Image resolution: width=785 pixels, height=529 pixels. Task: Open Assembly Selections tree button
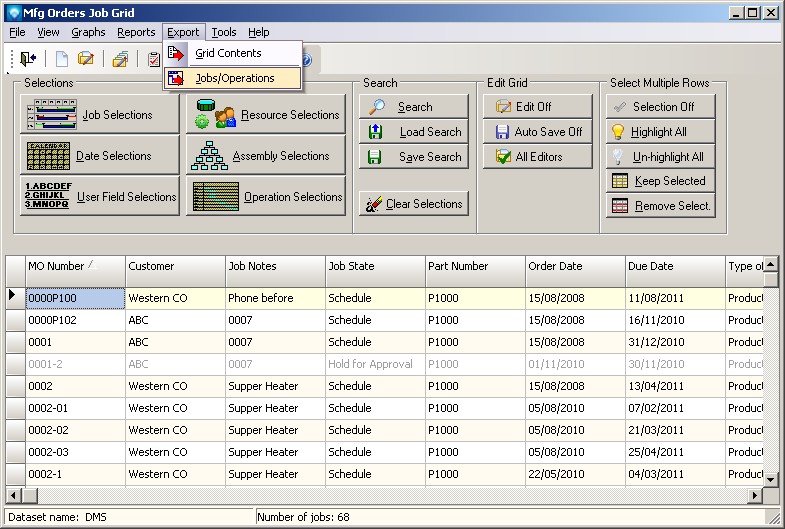pyautogui.click(x=265, y=156)
